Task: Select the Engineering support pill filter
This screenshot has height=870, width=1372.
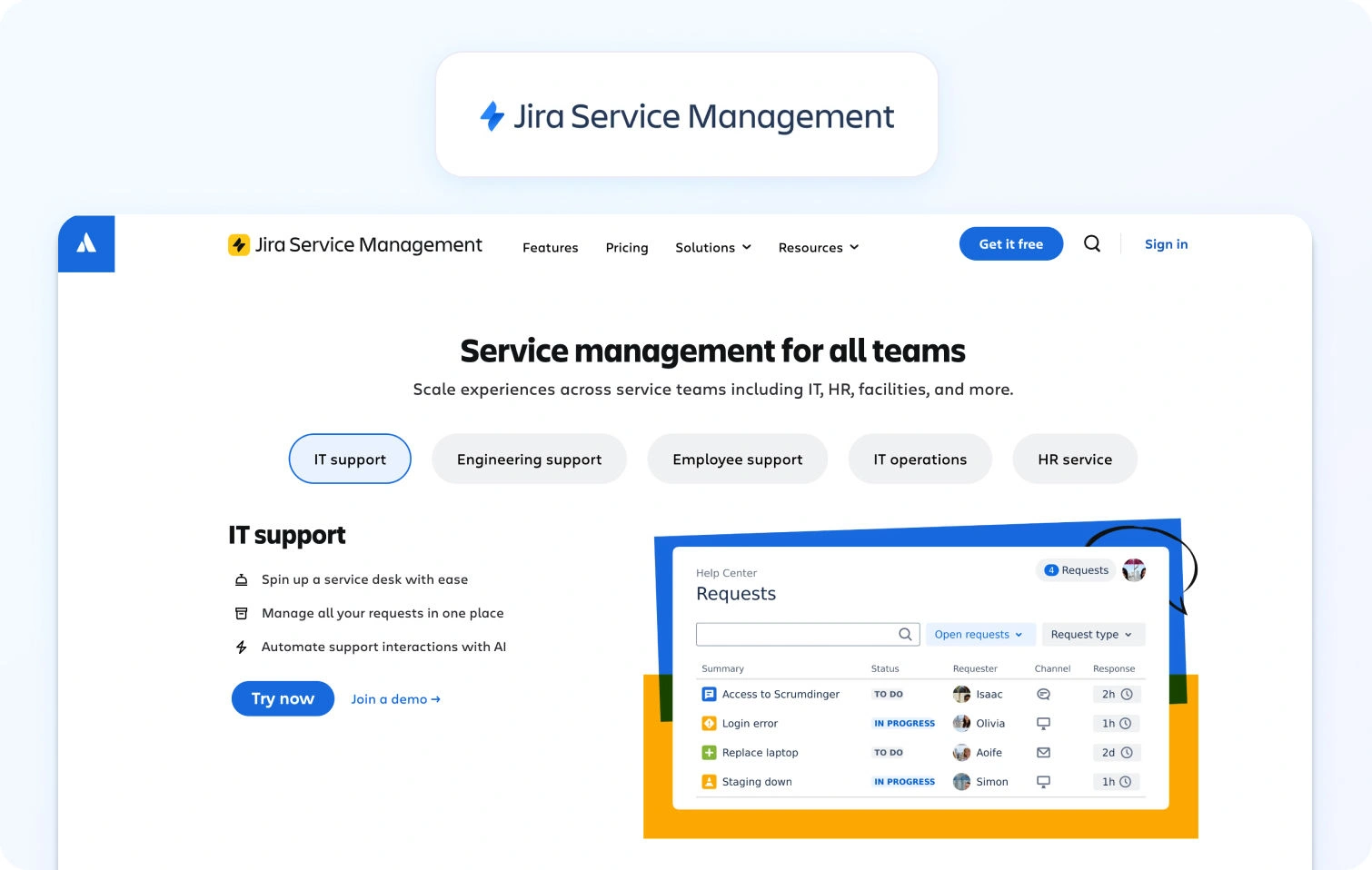Action: coord(529,459)
